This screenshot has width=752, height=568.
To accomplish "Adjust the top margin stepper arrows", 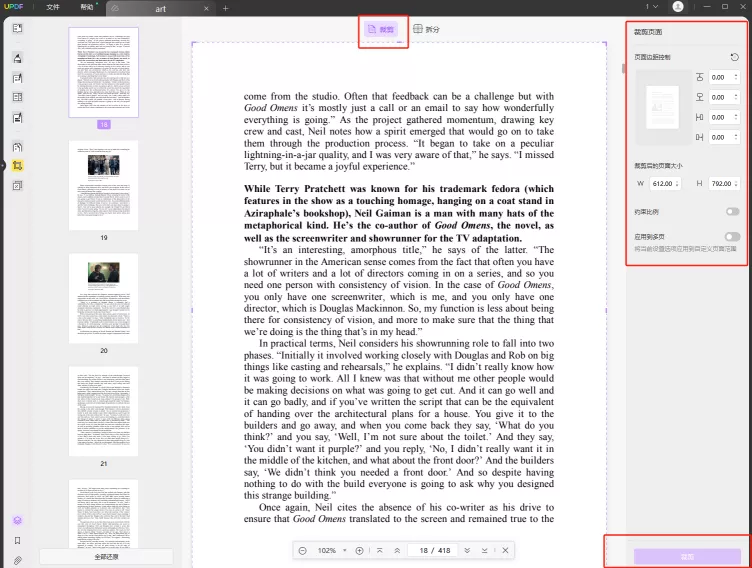I will tap(736, 77).
